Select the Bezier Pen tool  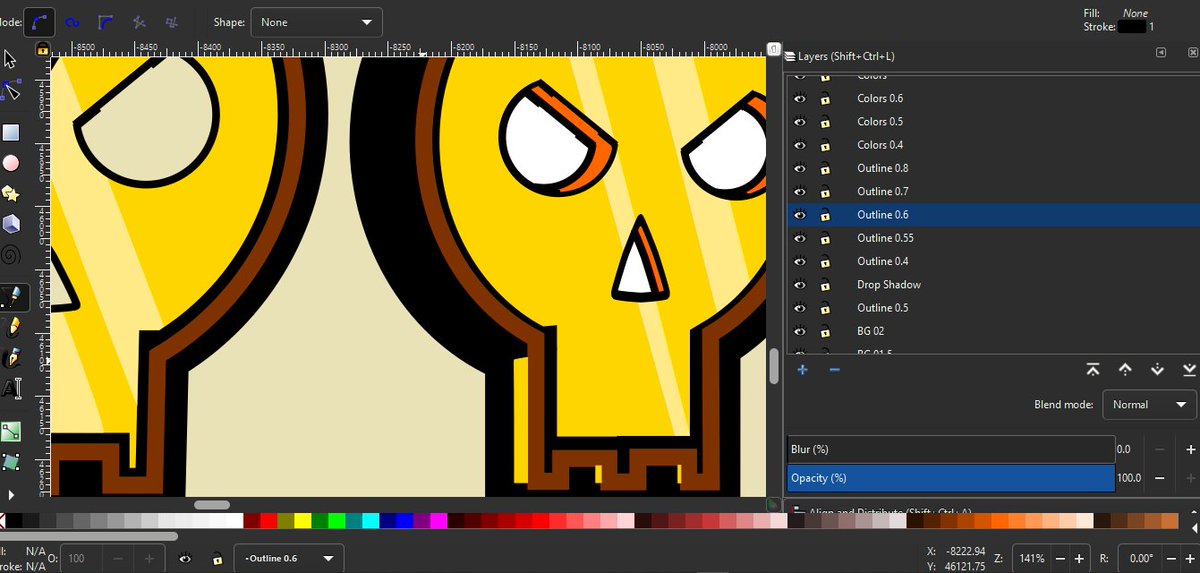pos(11,296)
